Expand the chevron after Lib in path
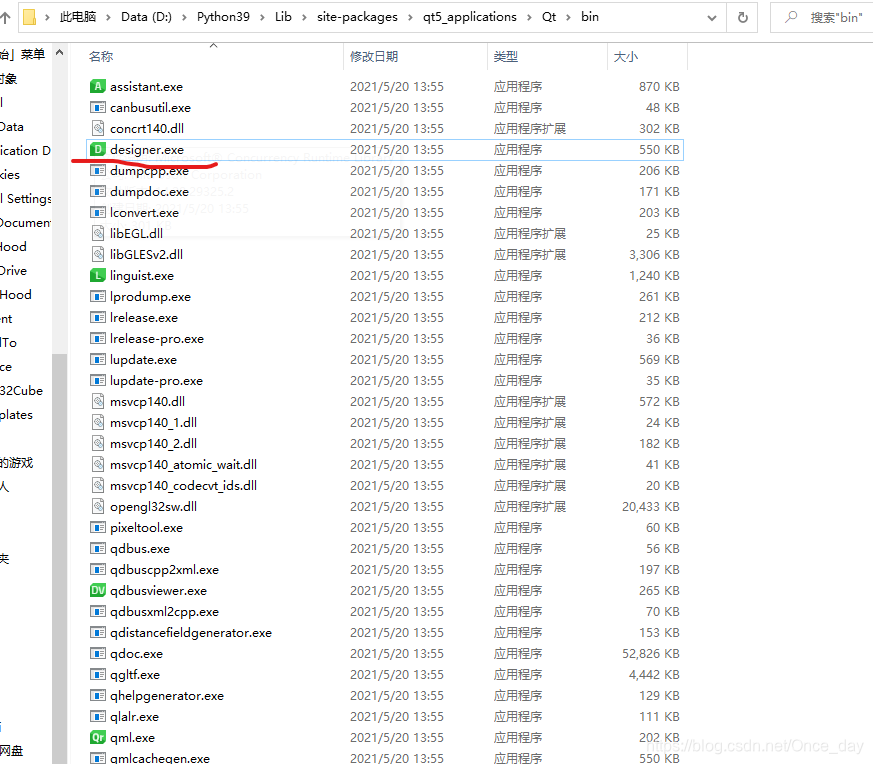Image resolution: width=873 pixels, height=764 pixels. (x=304, y=17)
